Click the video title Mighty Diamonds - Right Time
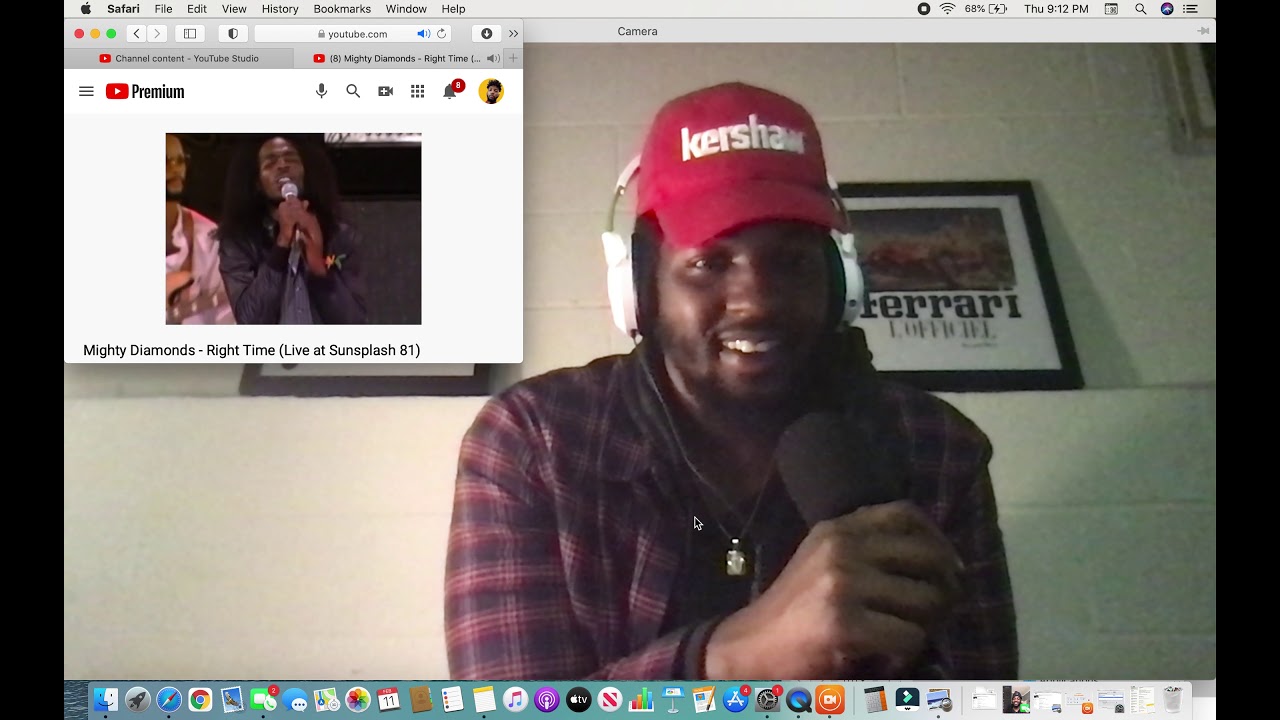 point(251,350)
